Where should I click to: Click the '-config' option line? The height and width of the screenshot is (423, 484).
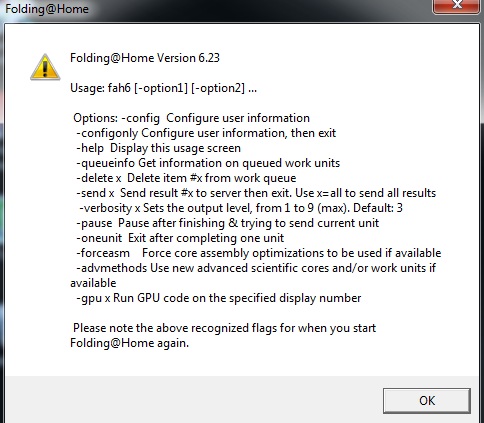pyautogui.click(x=191, y=118)
